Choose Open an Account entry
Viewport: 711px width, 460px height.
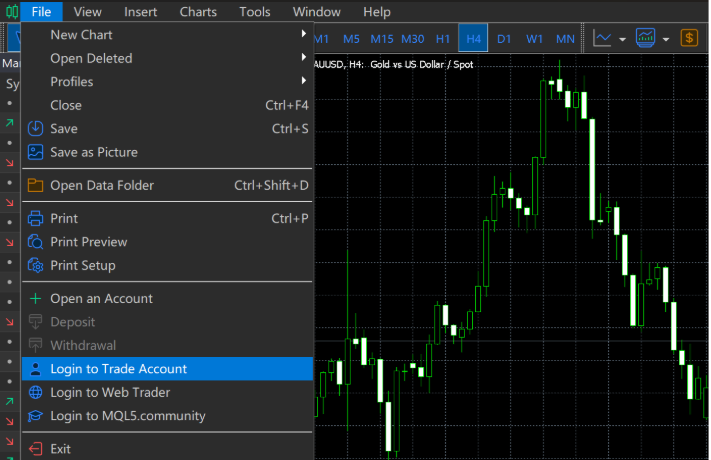pyautogui.click(x=167, y=299)
